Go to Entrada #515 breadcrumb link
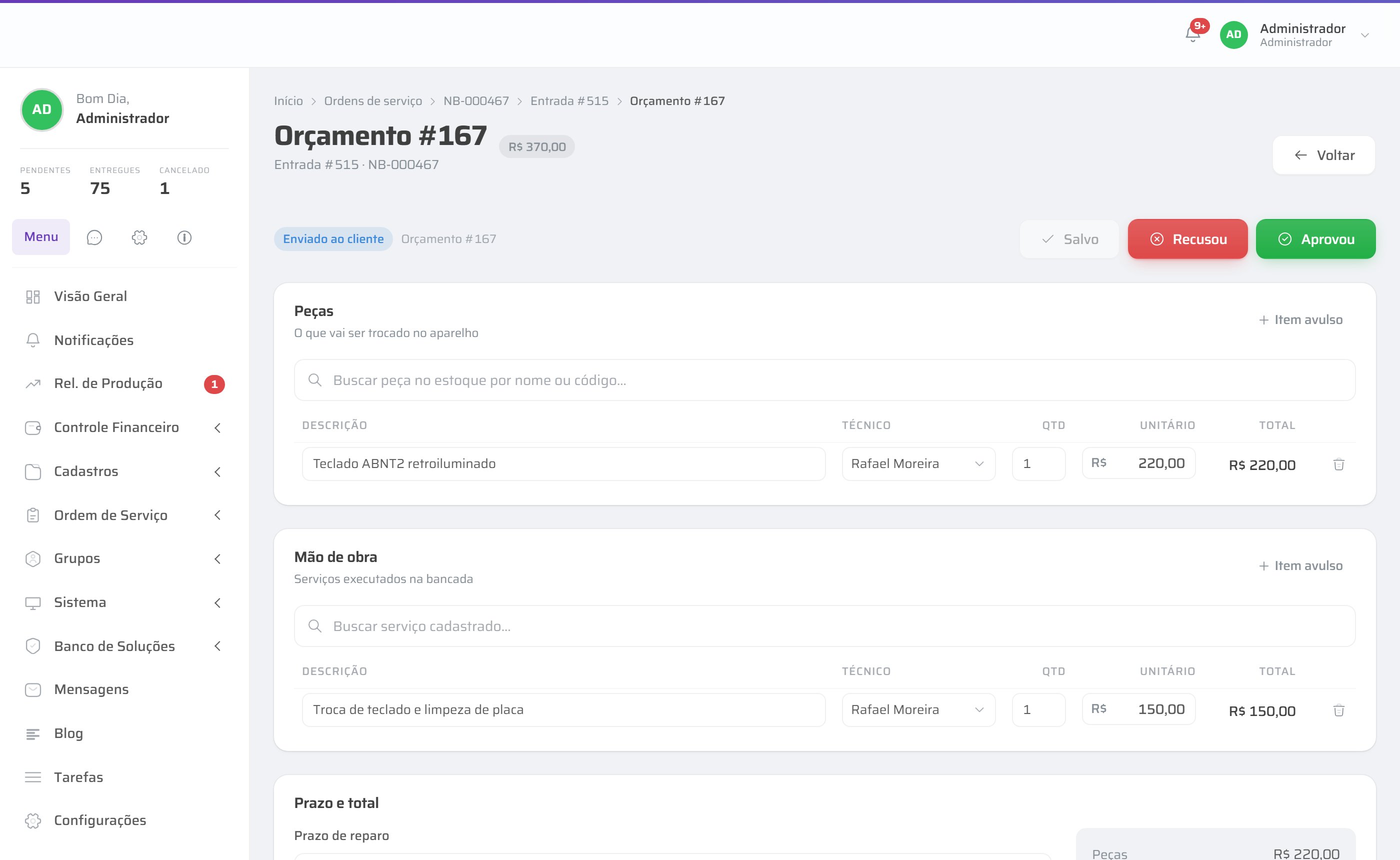1400x860 pixels. click(x=569, y=101)
